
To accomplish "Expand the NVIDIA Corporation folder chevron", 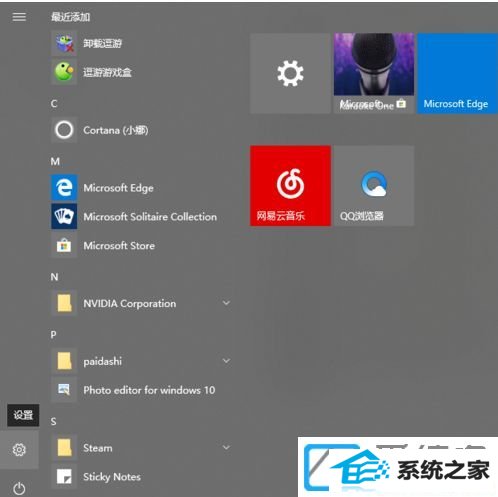I will [x=226, y=303].
